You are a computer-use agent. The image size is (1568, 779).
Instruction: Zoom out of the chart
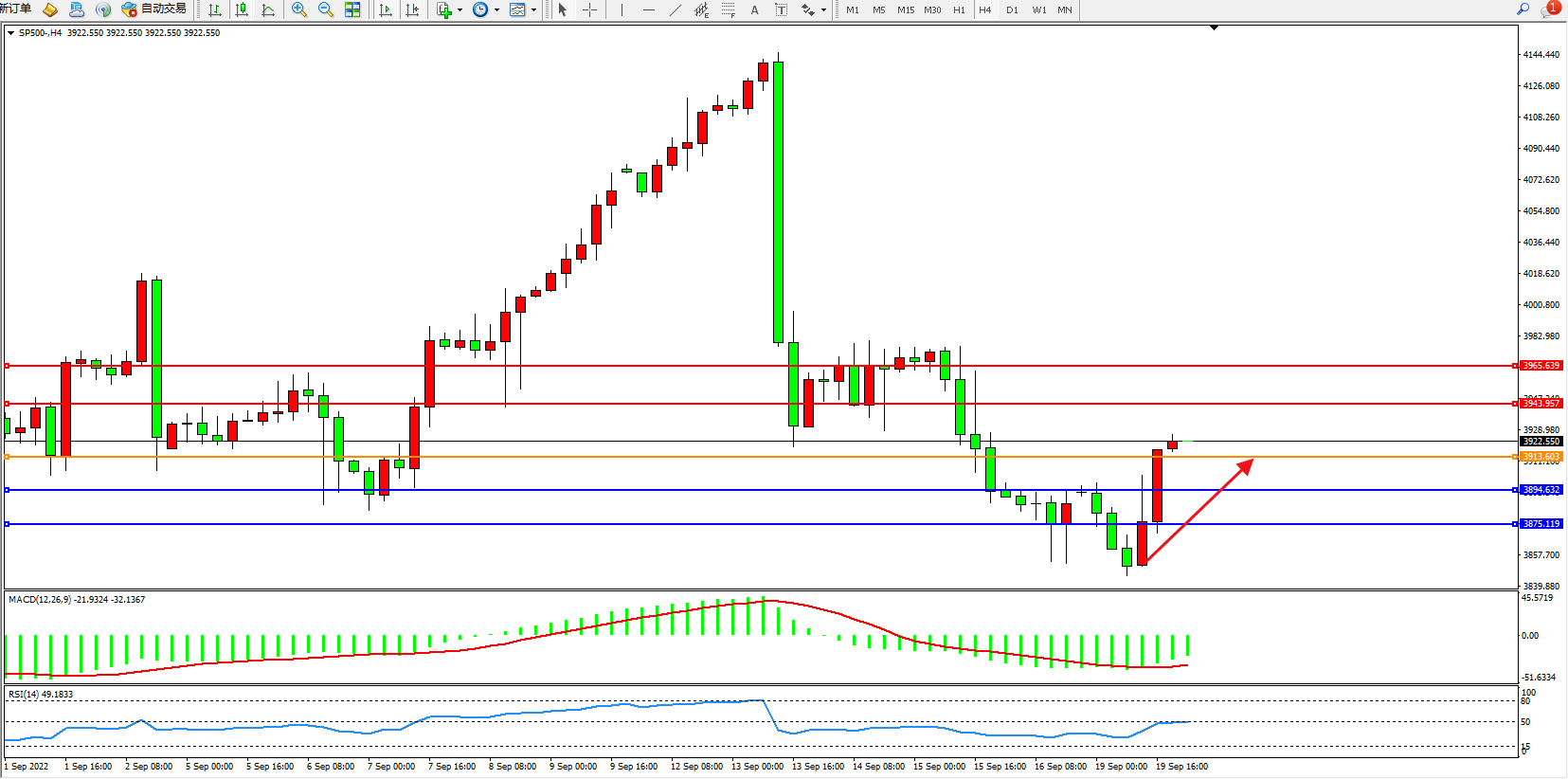point(326,9)
